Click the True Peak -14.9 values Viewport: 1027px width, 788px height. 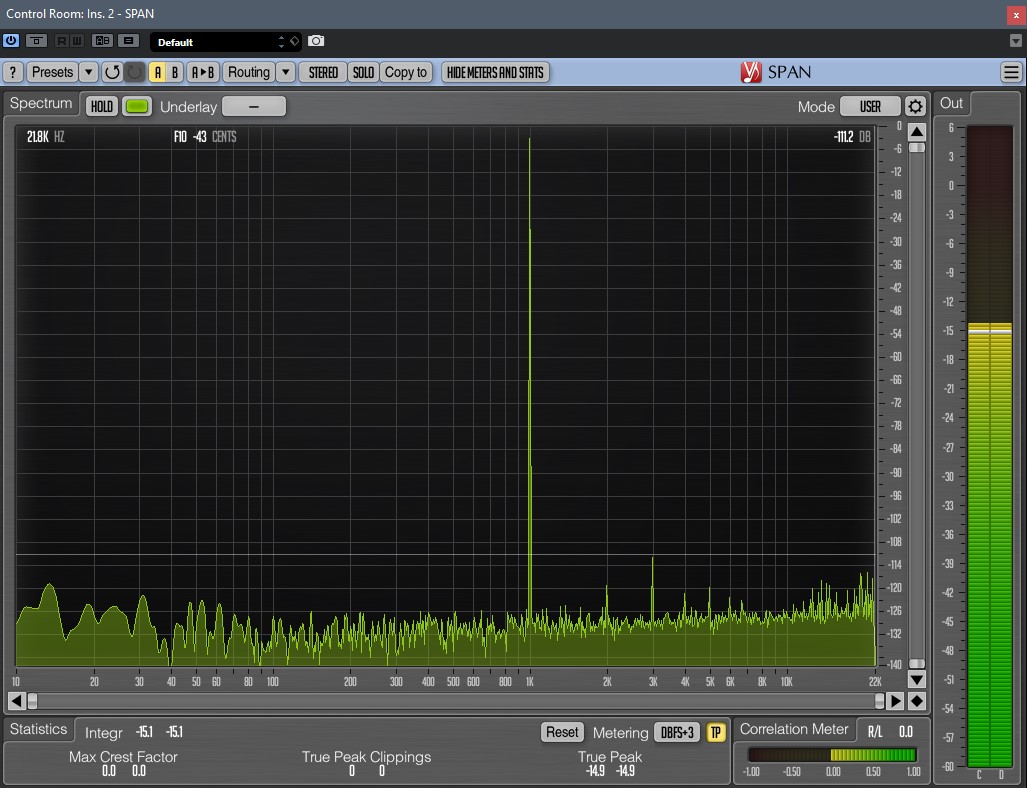click(x=610, y=770)
